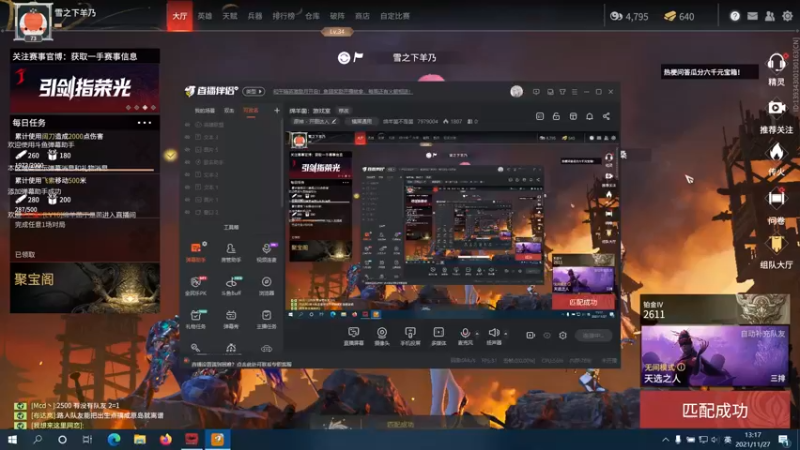Click the notification bell in streaming app
This screenshot has height=450, width=800.
click(589, 116)
